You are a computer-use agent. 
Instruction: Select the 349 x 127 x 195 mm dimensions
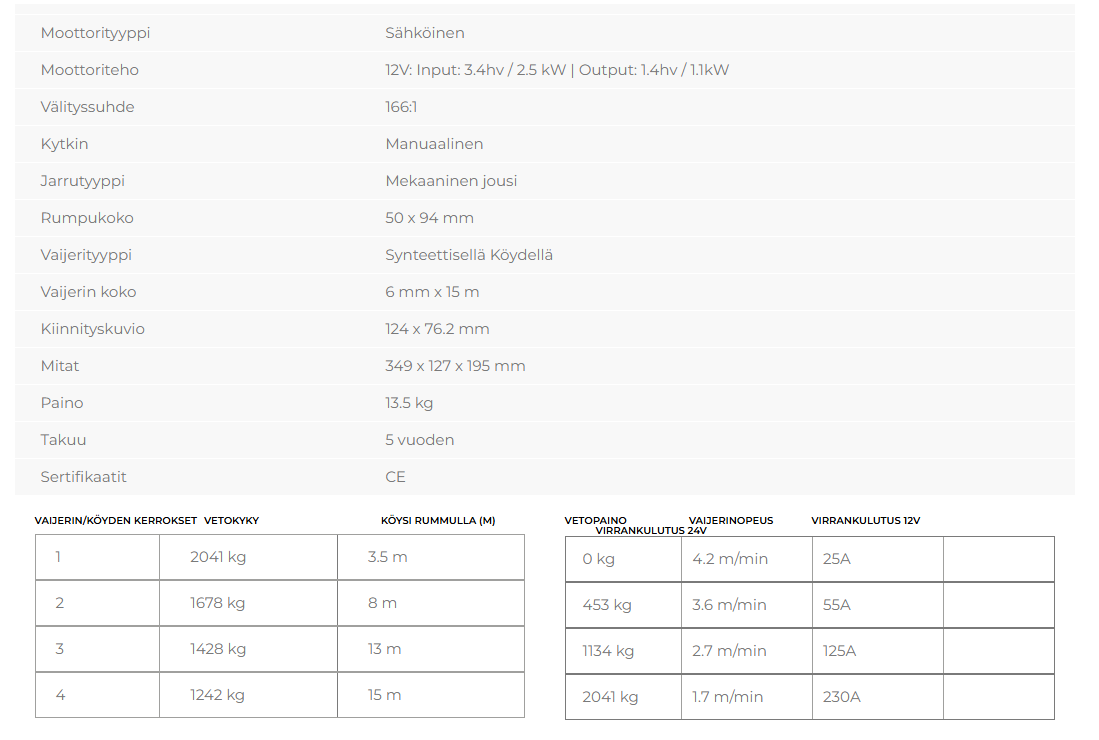point(455,366)
